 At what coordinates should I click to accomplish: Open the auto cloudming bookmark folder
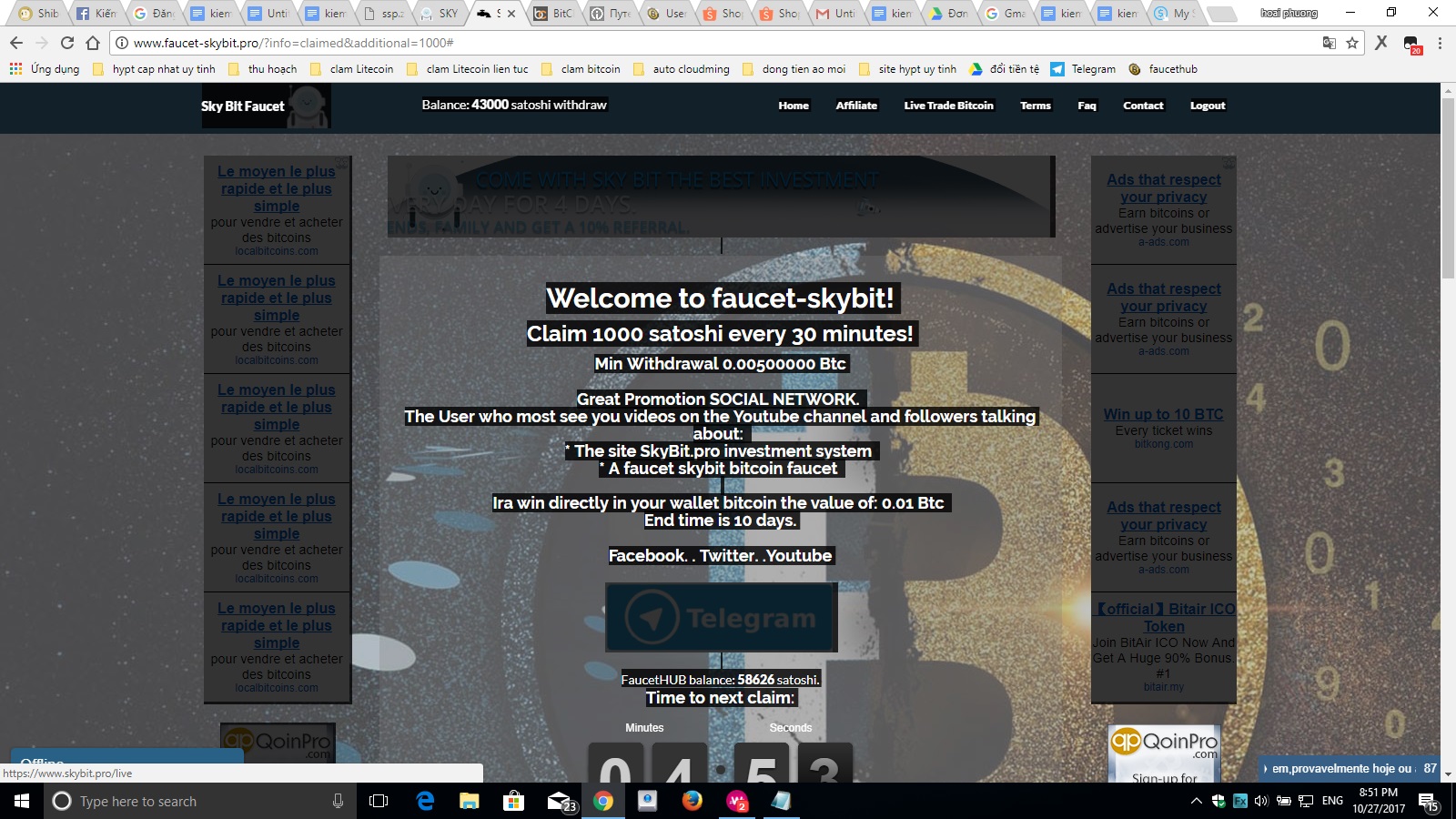coord(682,69)
